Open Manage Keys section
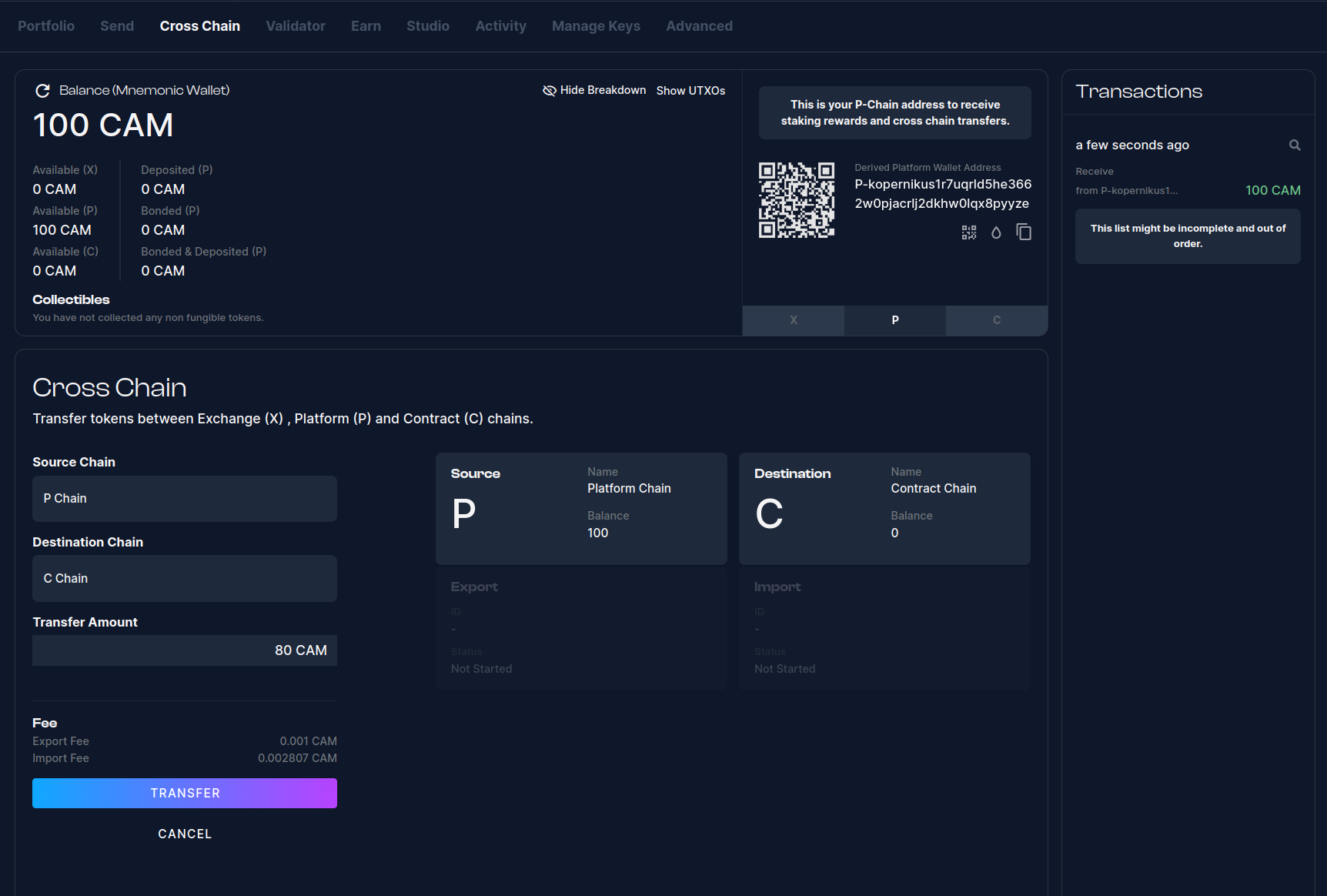Screen dimensions: 1327x896 pos(596,26)
